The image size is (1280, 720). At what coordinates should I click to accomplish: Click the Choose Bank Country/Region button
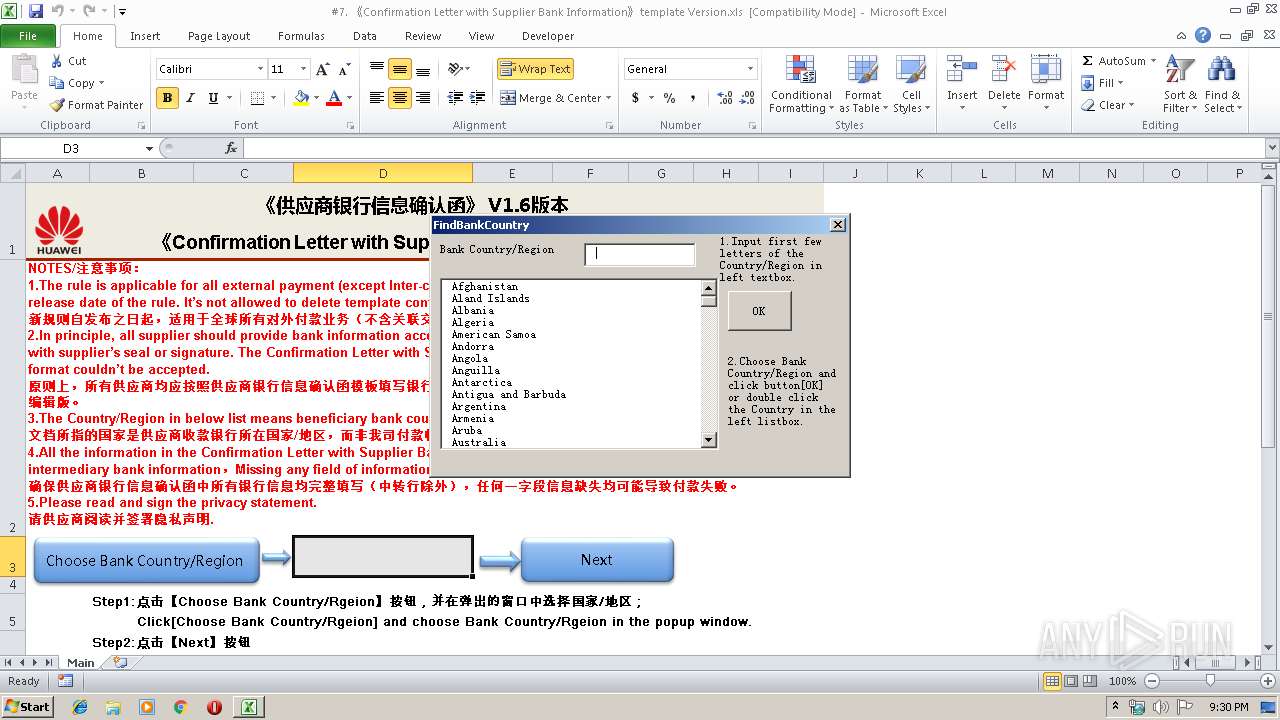[x=146, y=561]
